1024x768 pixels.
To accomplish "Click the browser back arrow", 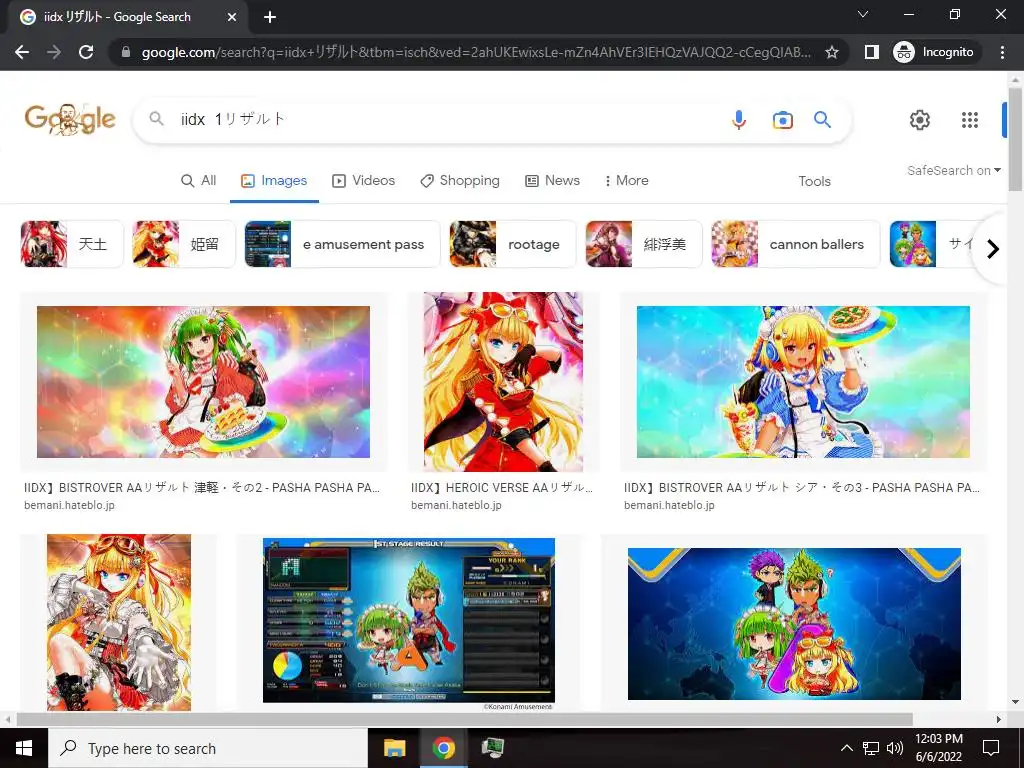I will tap(22, 52).
